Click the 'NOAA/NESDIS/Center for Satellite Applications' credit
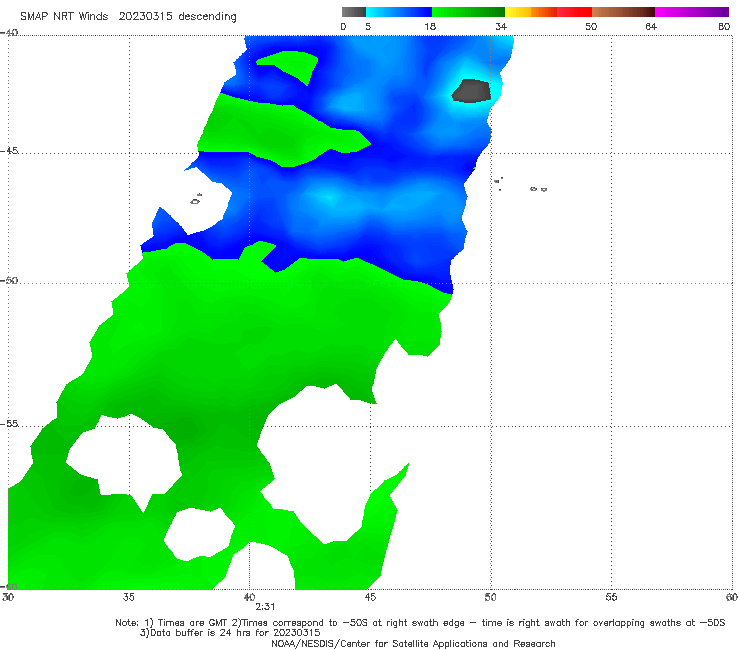This screenshot has width=740, height=650. 413,643
